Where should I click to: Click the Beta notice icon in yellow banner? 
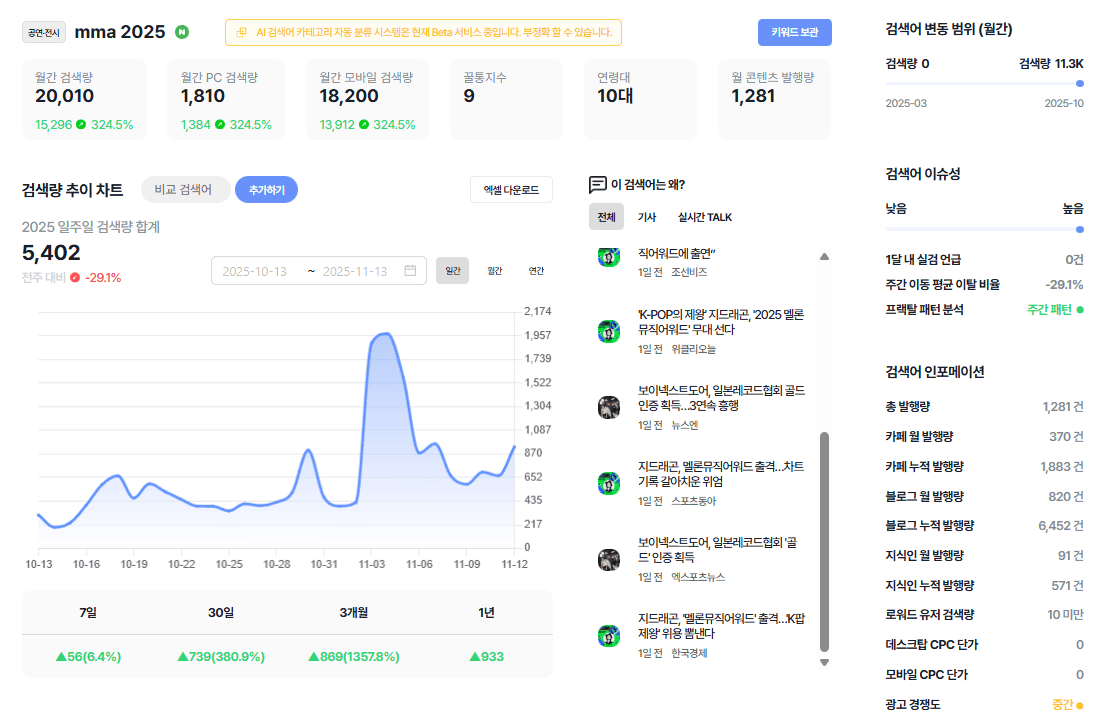pyautogui.click(x=242, y=32)
